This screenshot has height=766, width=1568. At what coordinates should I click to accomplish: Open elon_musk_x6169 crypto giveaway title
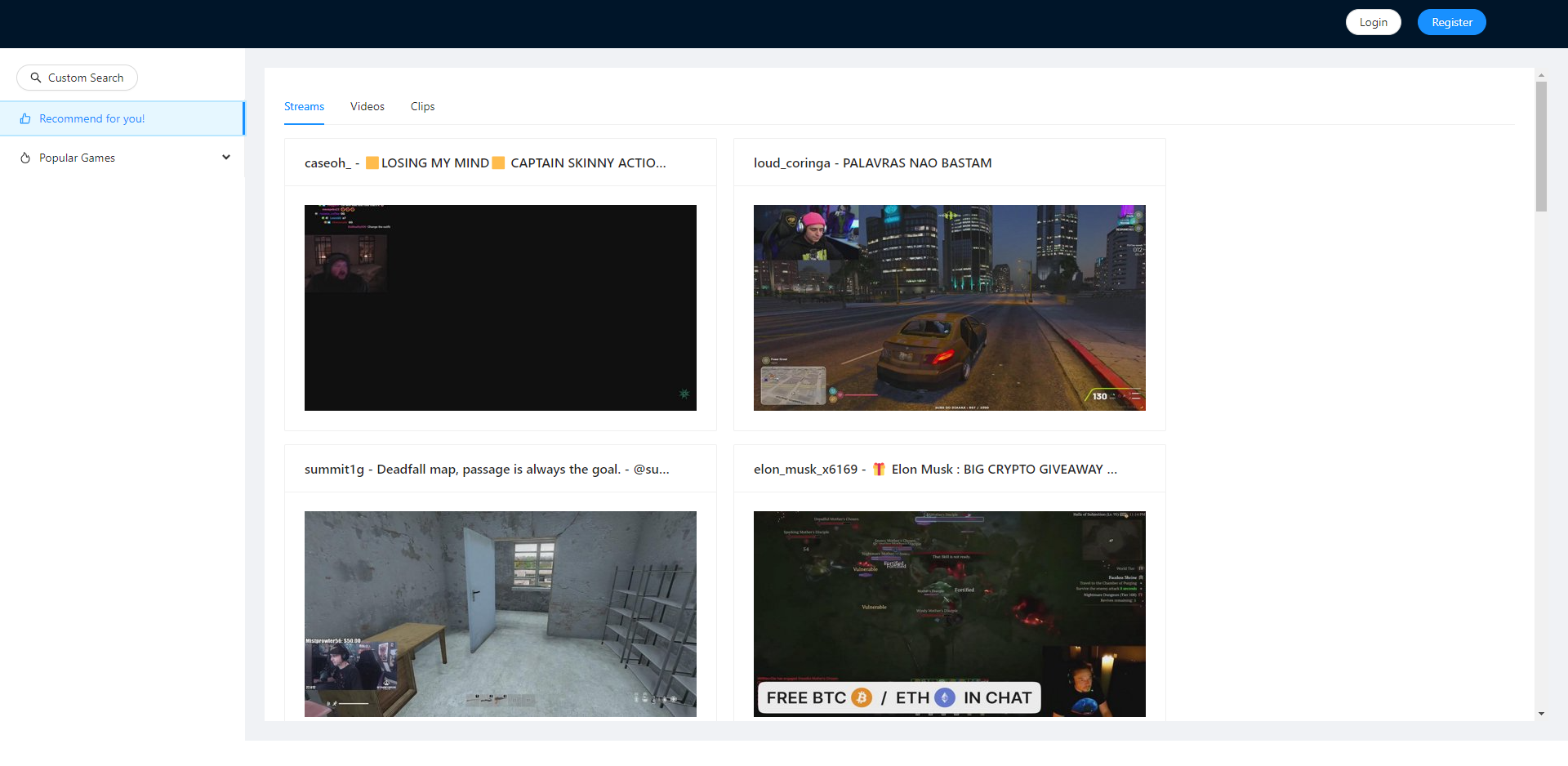[935, 469]
